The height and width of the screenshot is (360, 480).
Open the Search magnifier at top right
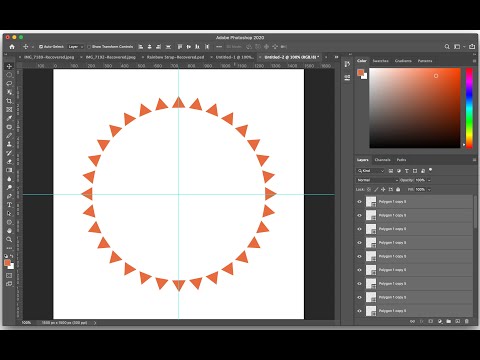coord(447,47)
